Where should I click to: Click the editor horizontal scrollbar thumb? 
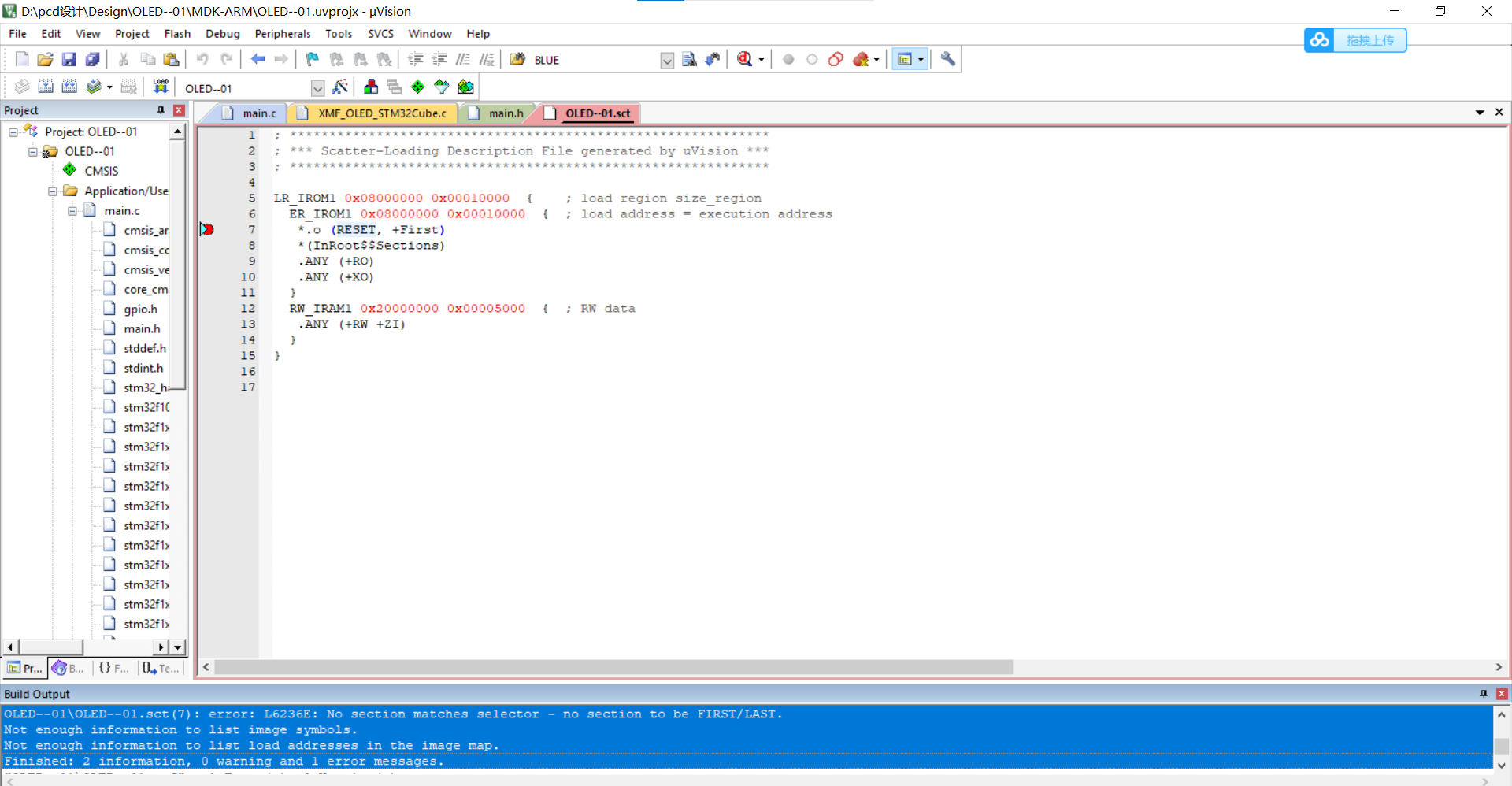point(613,667)
